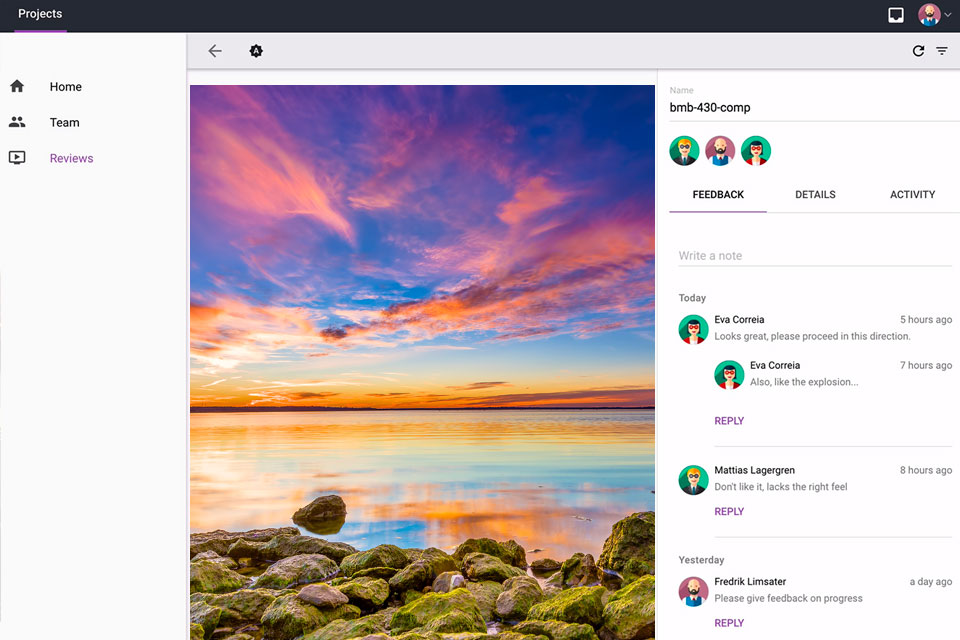The height and width of the screenshot is (640, 960).
Task: Reply to Mattias Lagergren's comment
Action: click(729, 511)
